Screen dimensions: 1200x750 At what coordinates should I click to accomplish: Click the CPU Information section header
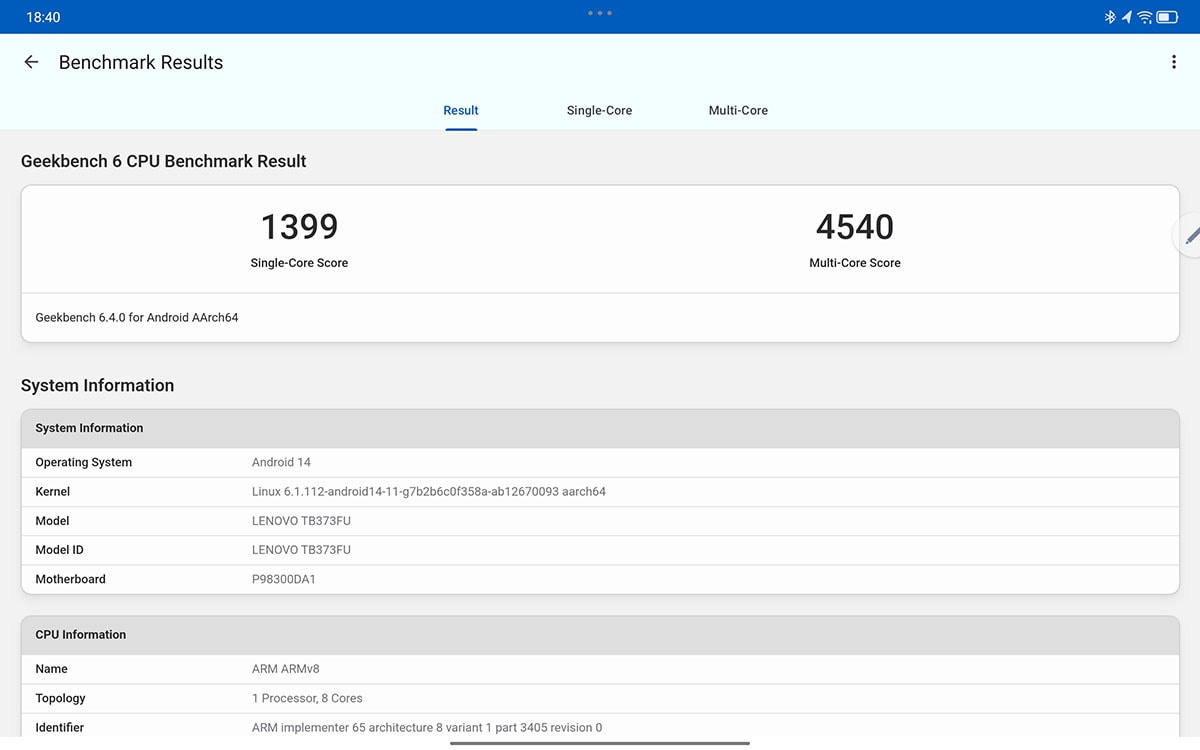[80, 634]
